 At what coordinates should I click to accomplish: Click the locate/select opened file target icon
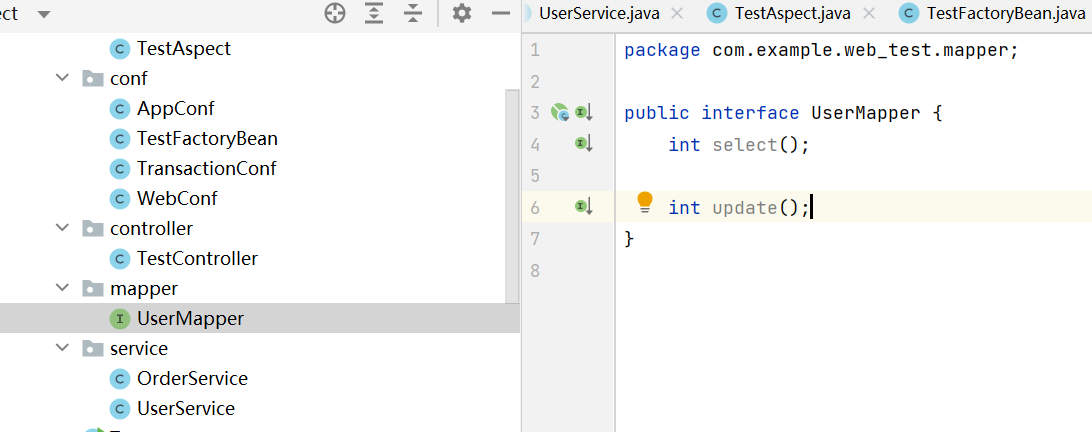pos(335,13)
